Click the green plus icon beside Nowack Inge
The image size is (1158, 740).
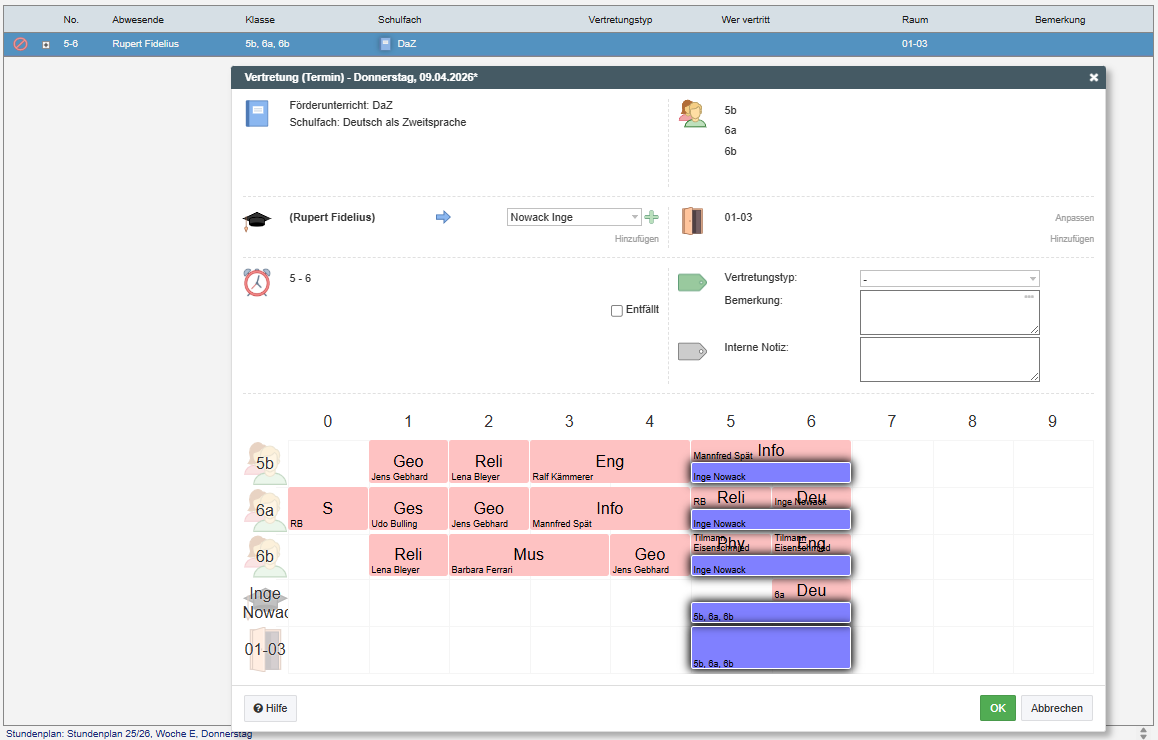[x=652, y=217]
